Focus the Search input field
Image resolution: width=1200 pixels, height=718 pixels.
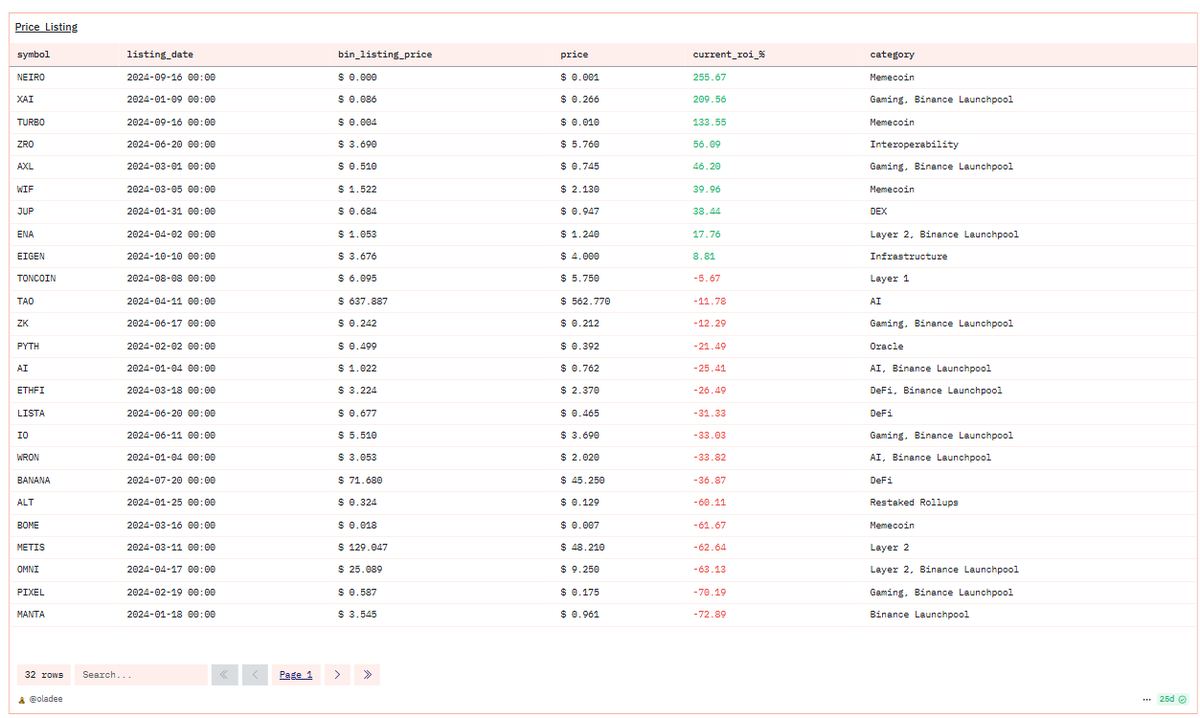pos(141,675)
